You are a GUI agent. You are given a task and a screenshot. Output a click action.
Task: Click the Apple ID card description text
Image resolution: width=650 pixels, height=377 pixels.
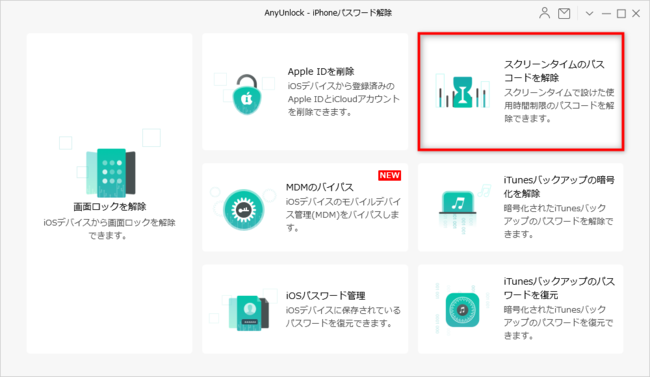click(344, 99)
